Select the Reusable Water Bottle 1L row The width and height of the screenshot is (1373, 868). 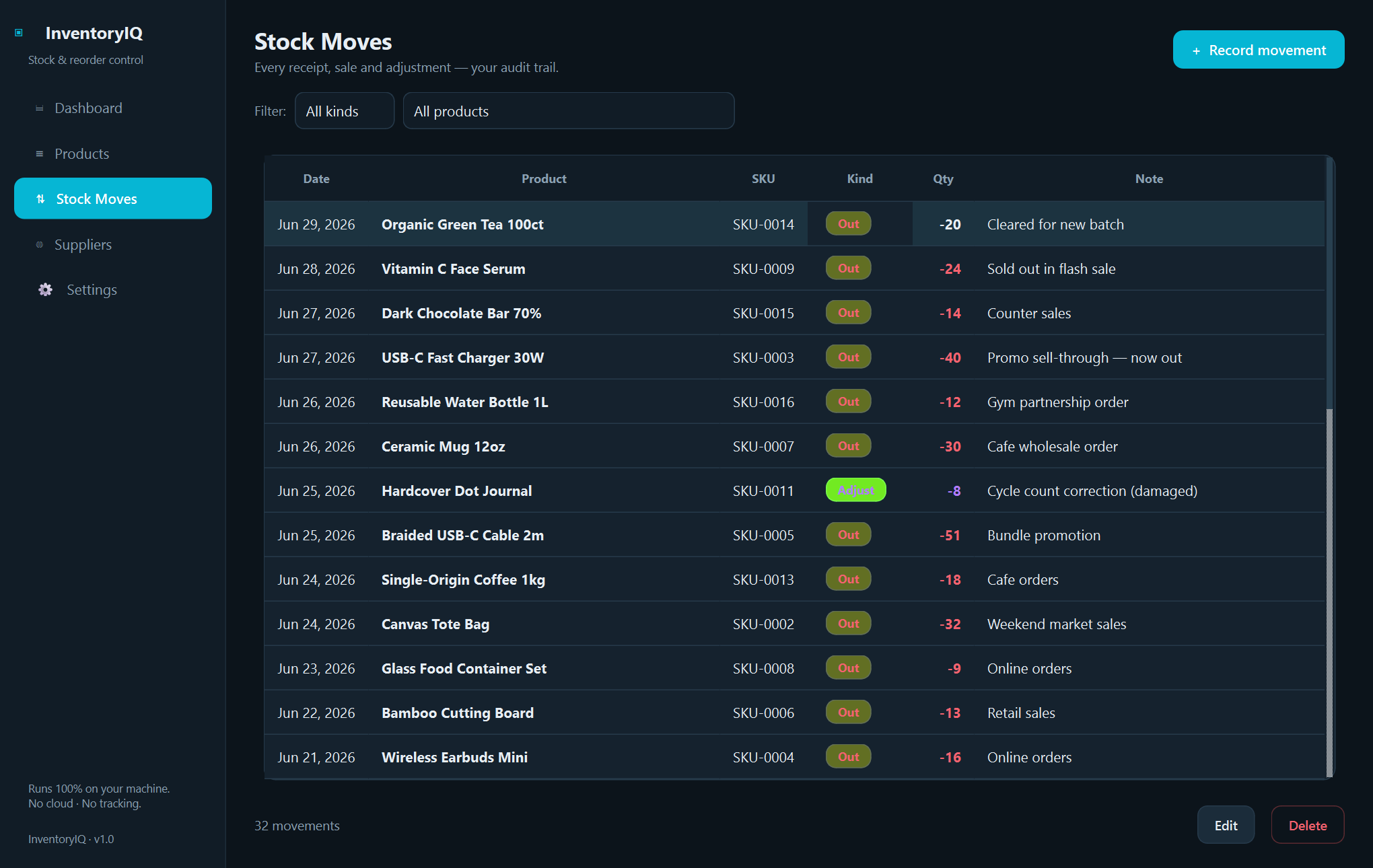coord(794,402)
